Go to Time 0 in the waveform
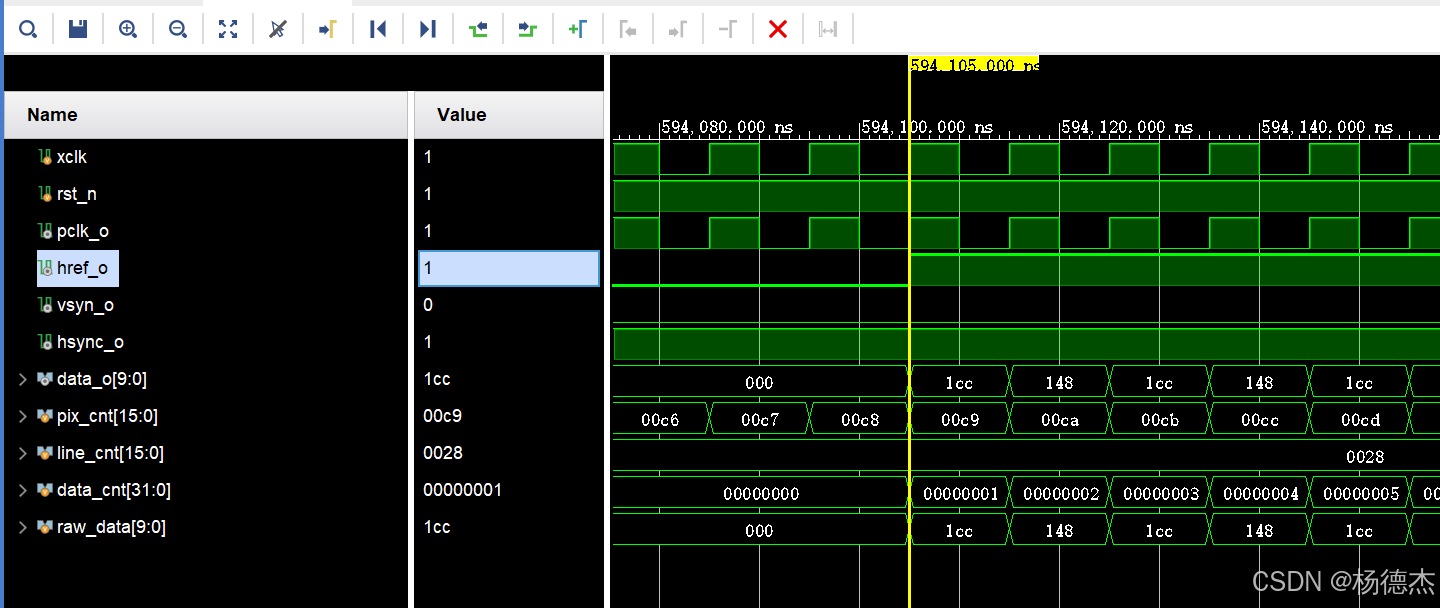This screenshot has width=1440, height=608. coord(378,28)
